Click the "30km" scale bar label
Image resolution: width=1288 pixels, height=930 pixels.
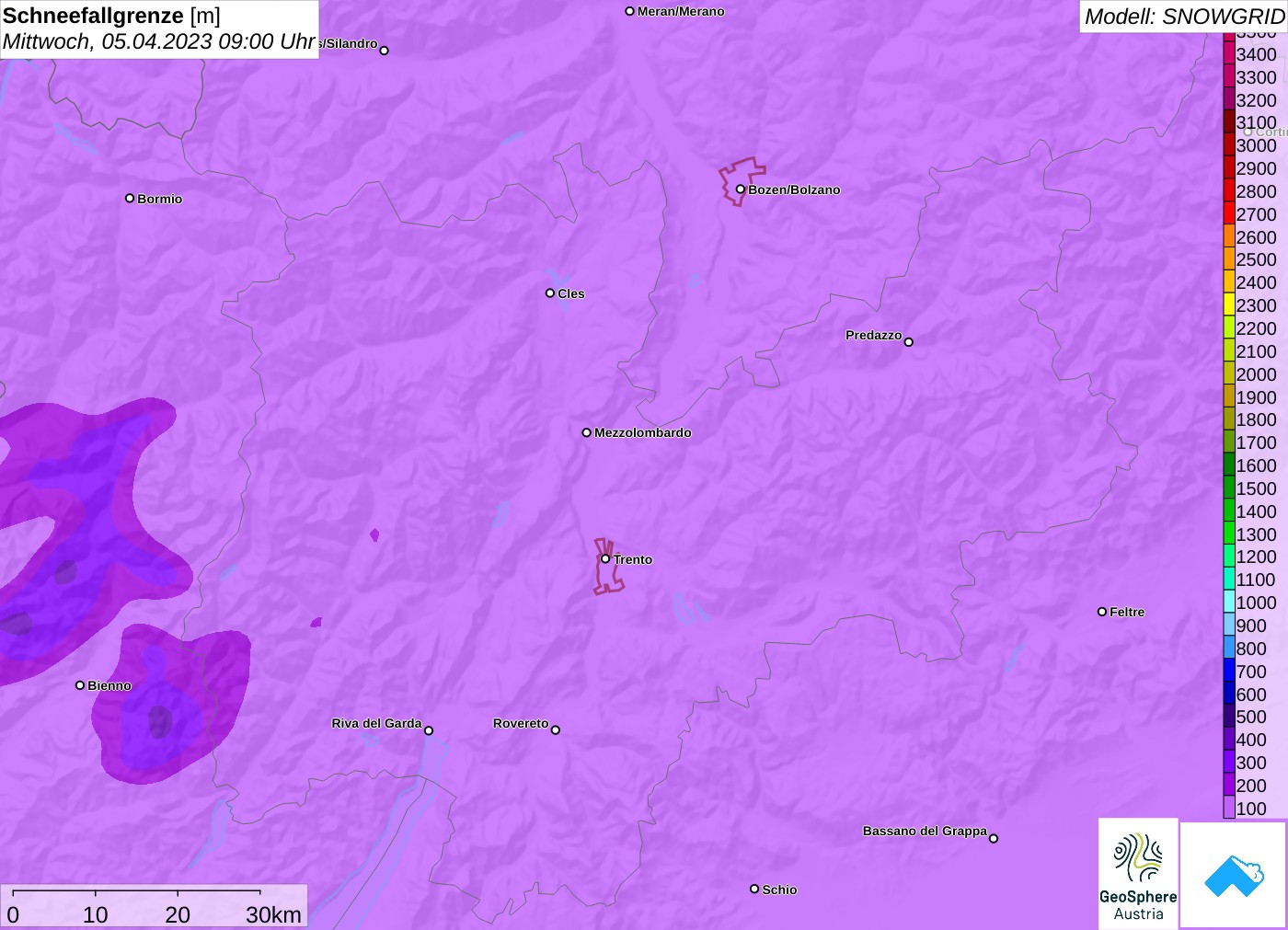tap(273, 914)
